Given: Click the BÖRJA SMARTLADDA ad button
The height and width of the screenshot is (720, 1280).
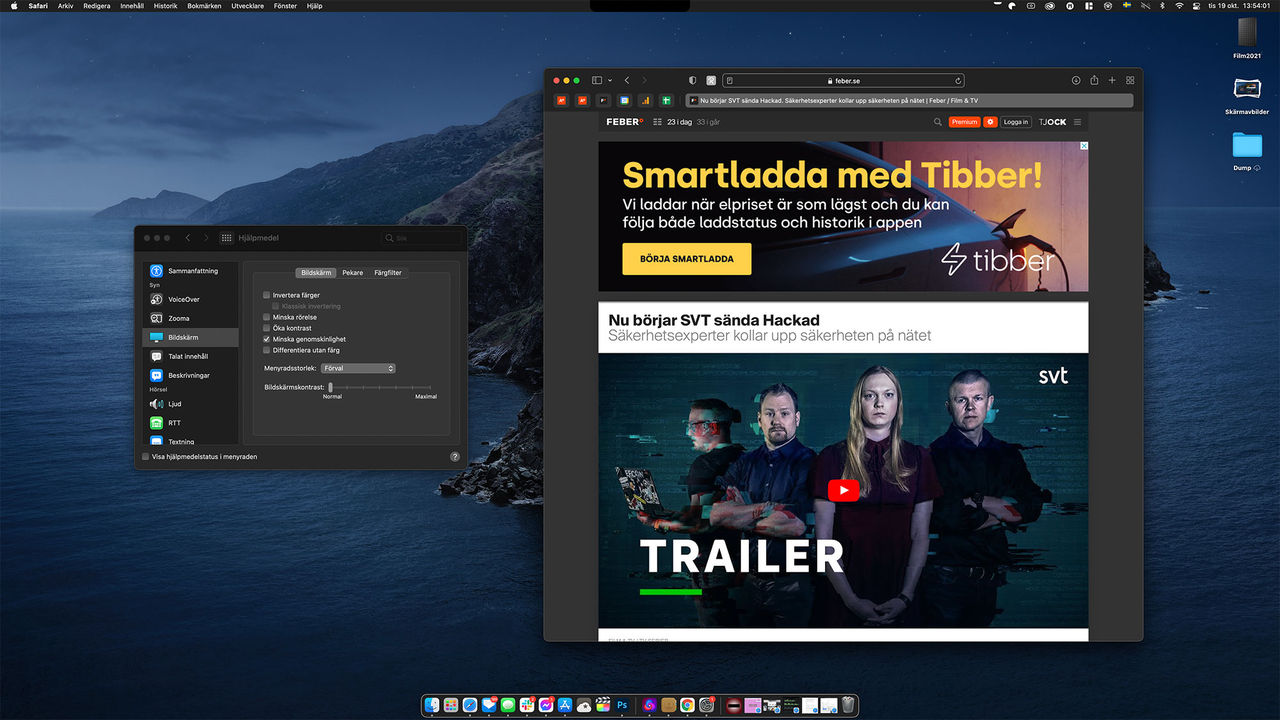Looking at the screenshot, I should 687,259.
